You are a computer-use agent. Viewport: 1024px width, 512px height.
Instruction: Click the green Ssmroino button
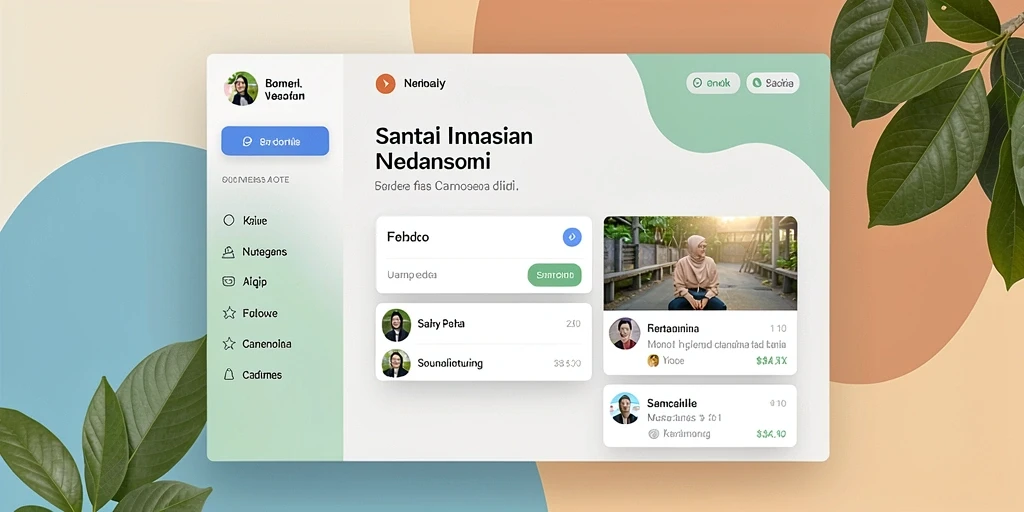[554, 275]
